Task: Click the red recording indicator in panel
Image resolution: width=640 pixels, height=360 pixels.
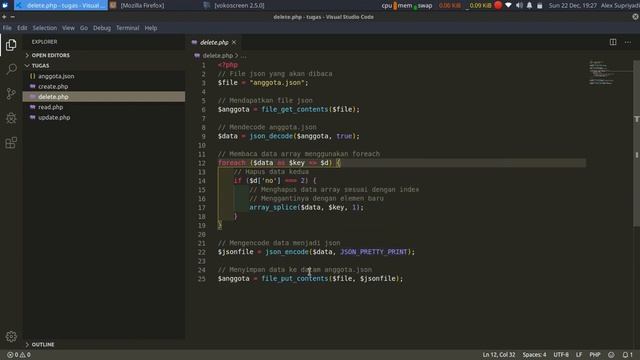Action: point(498,5)
